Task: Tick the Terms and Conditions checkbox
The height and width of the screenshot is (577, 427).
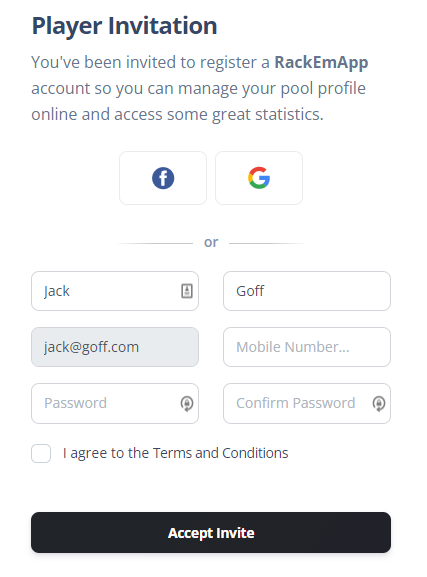Action: click(41, 453)
